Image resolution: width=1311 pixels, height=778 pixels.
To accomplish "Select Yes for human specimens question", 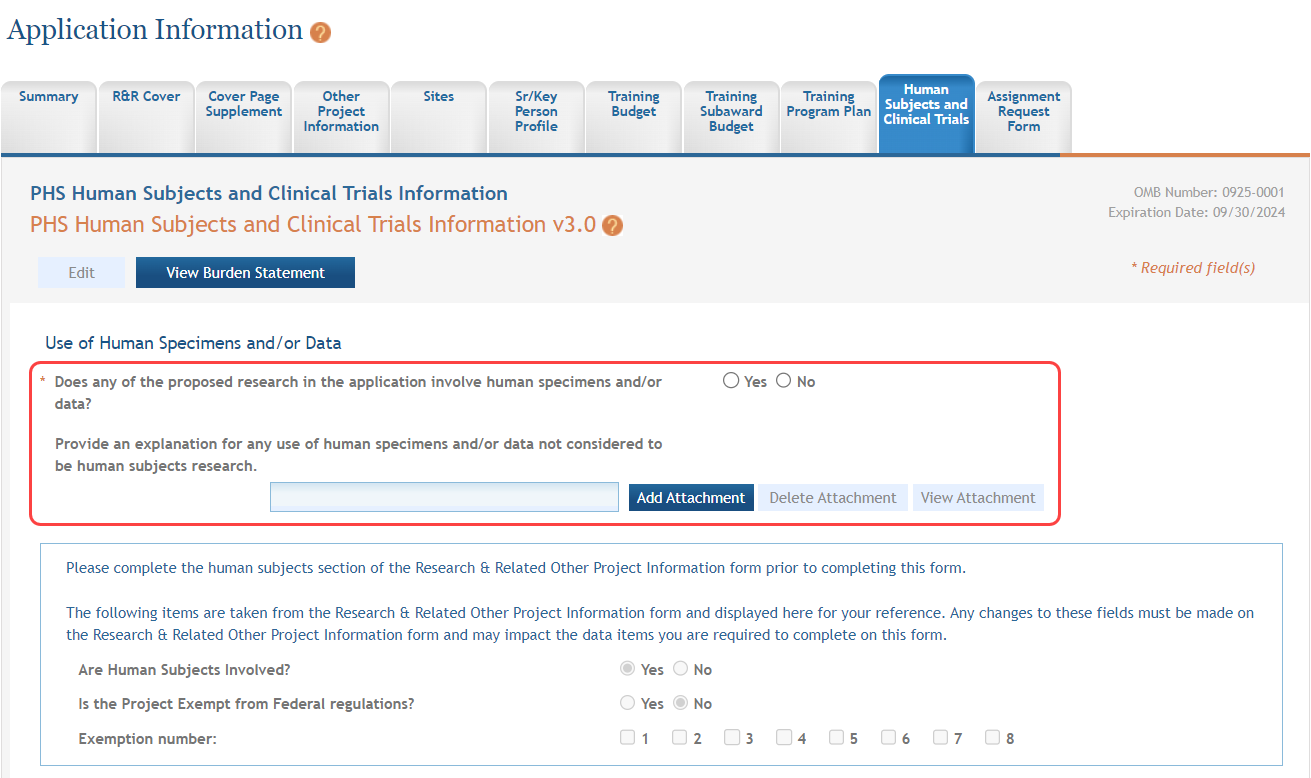I will (731, 381).
